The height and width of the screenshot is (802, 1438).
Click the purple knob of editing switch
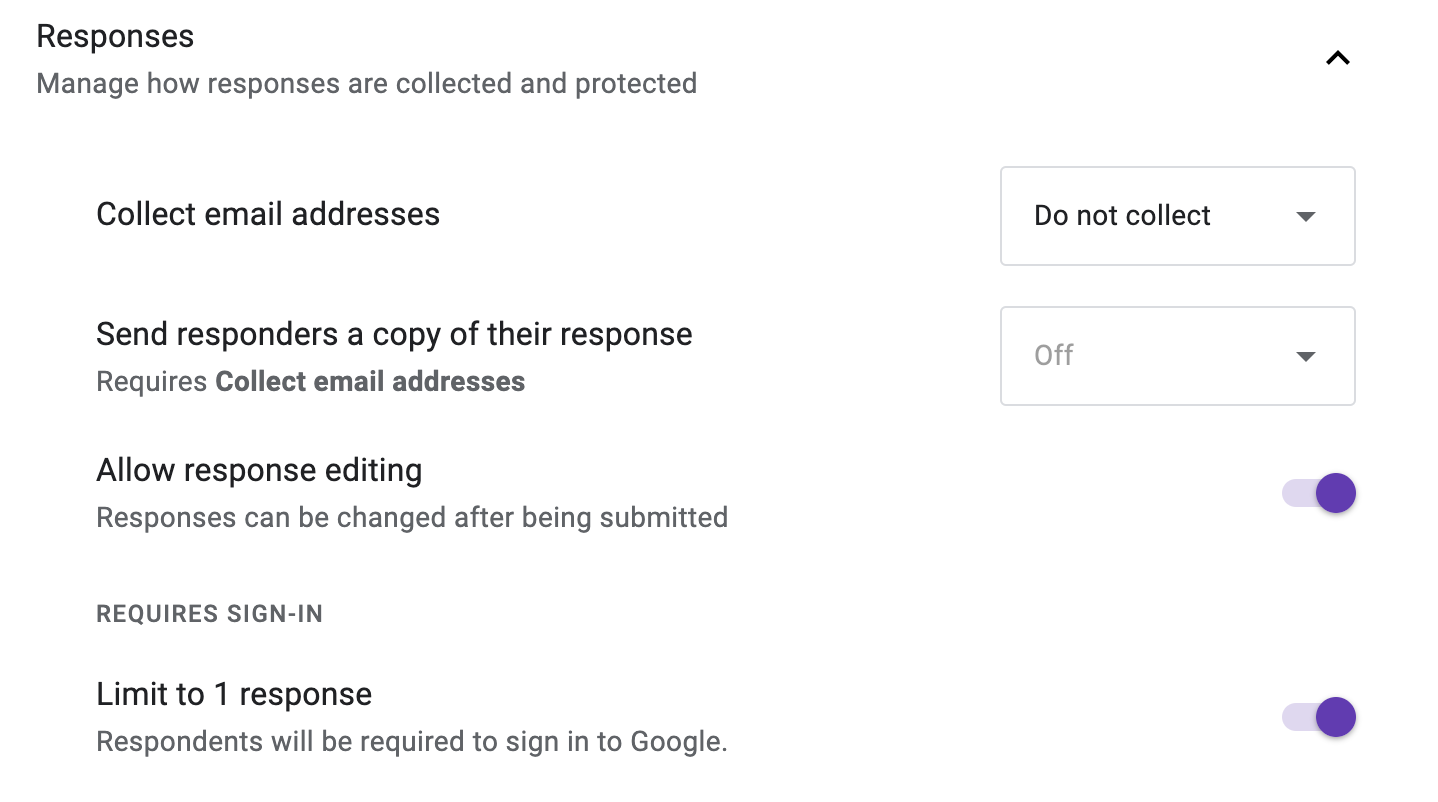click(x=1336, y=493)
